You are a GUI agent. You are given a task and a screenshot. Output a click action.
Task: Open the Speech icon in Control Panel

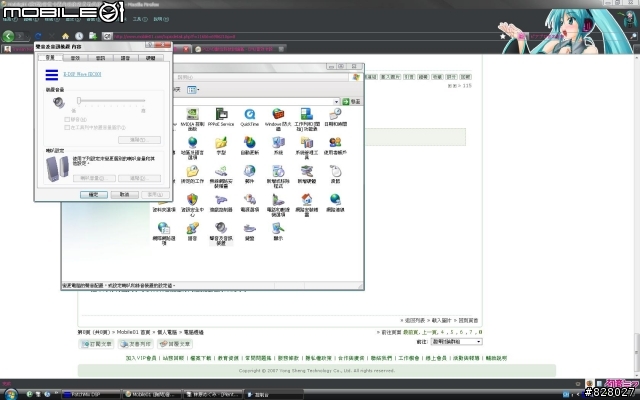point(192,231)
